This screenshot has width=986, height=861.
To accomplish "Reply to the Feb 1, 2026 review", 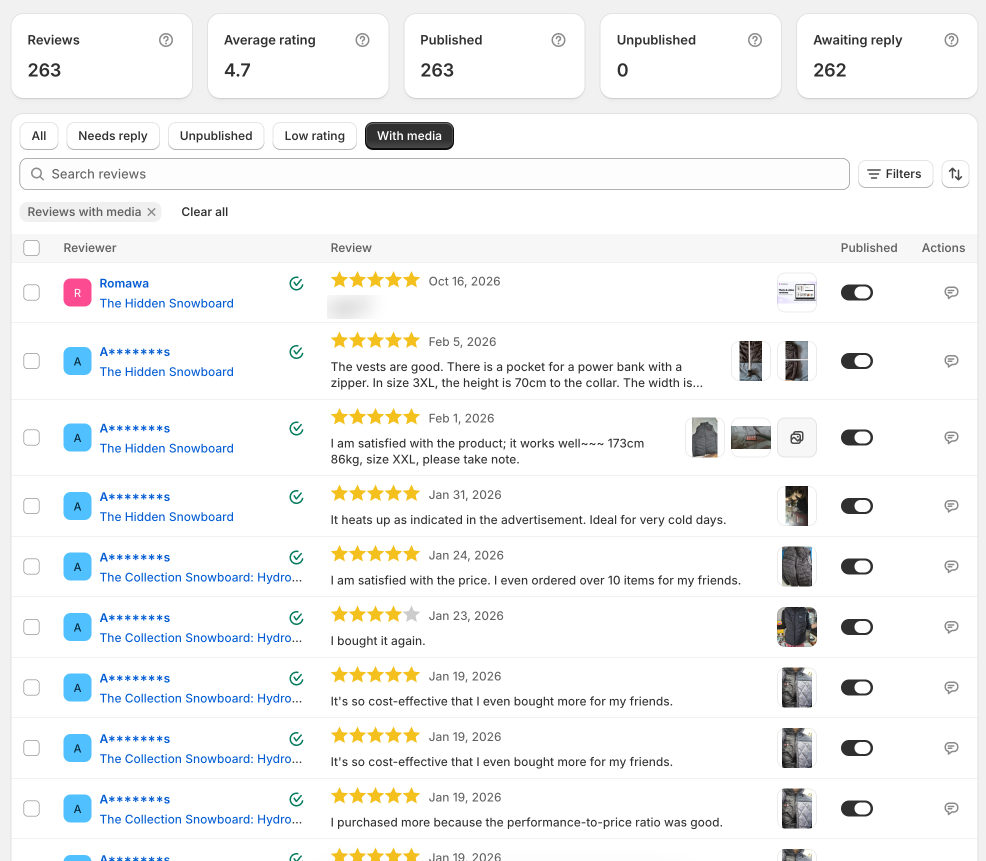I will [951, 438].
